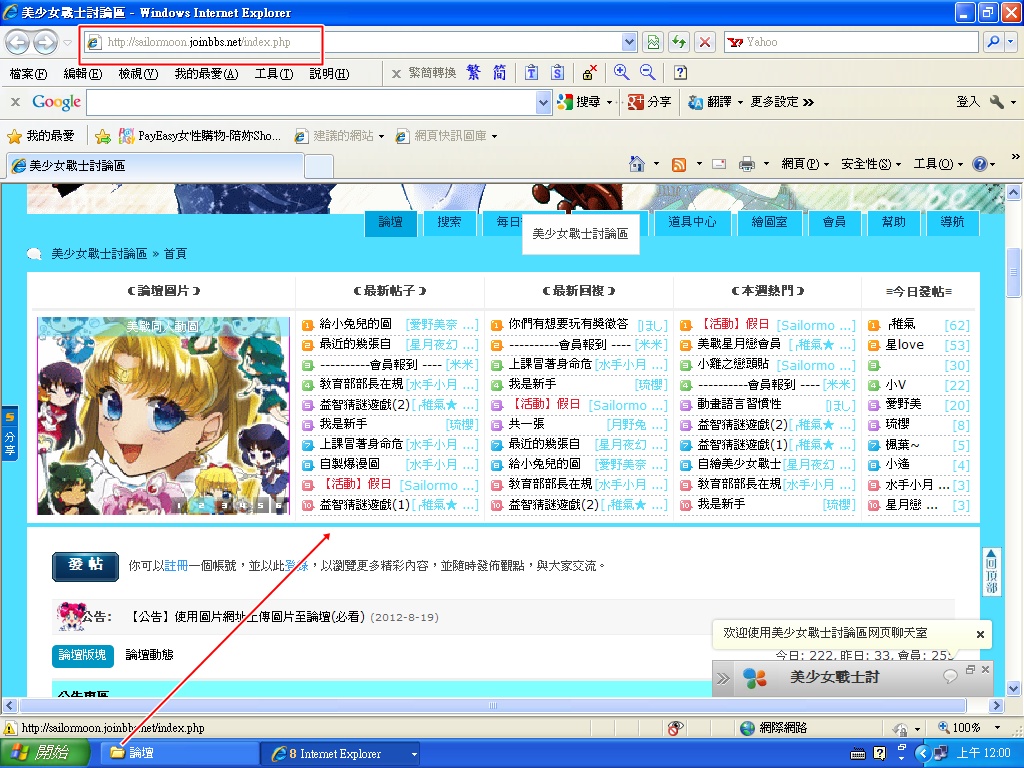This screenshot has width=1024, height=768.
Task: Close the chat room welcome notification
Action: tap(980, 634)
